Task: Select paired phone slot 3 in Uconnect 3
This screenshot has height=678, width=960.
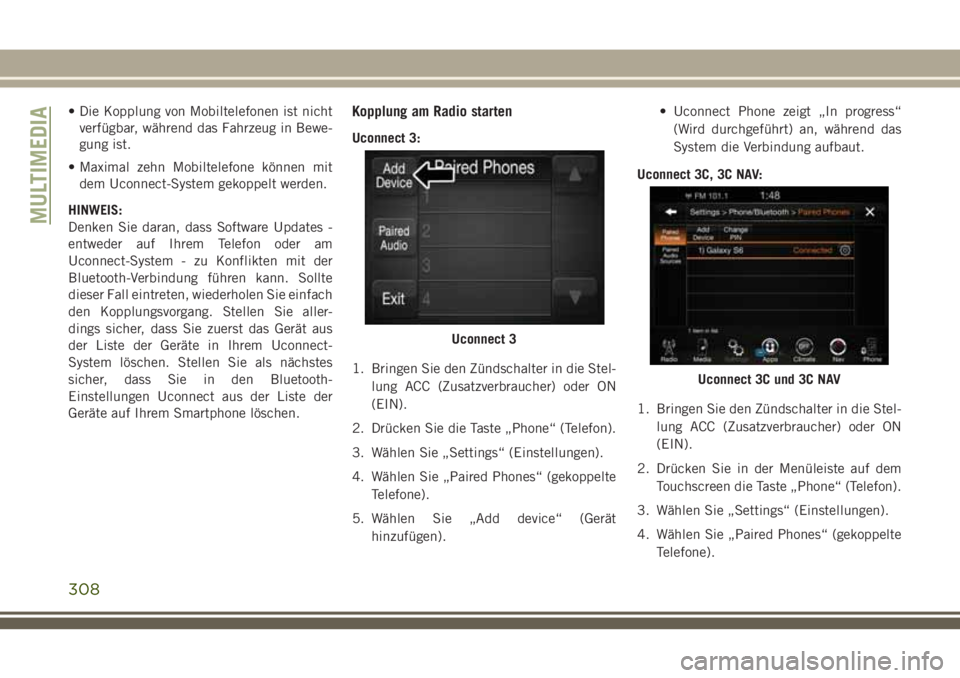Action: point(486,265)
